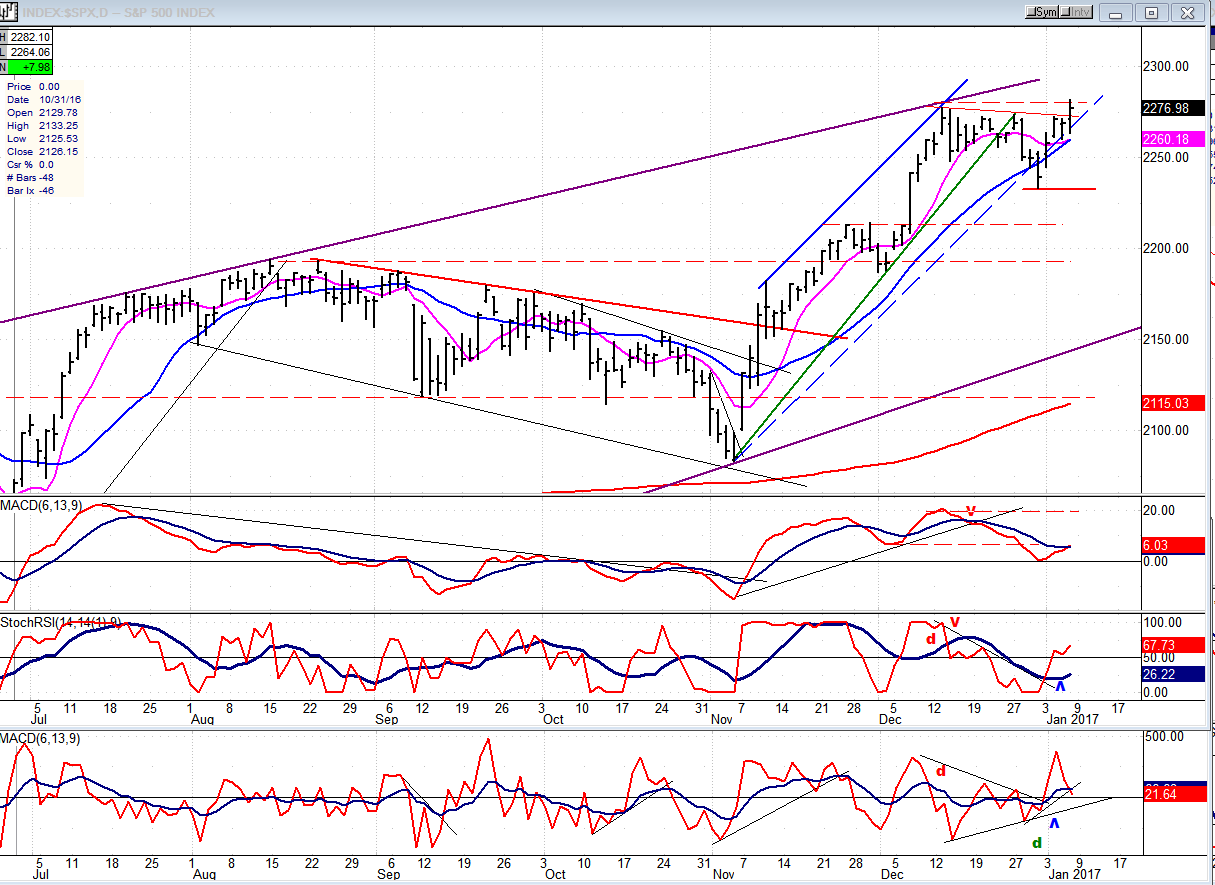Close the S&P 500 chart window
Viewport: 1215px width, 885px height.
pos(1187,12)
